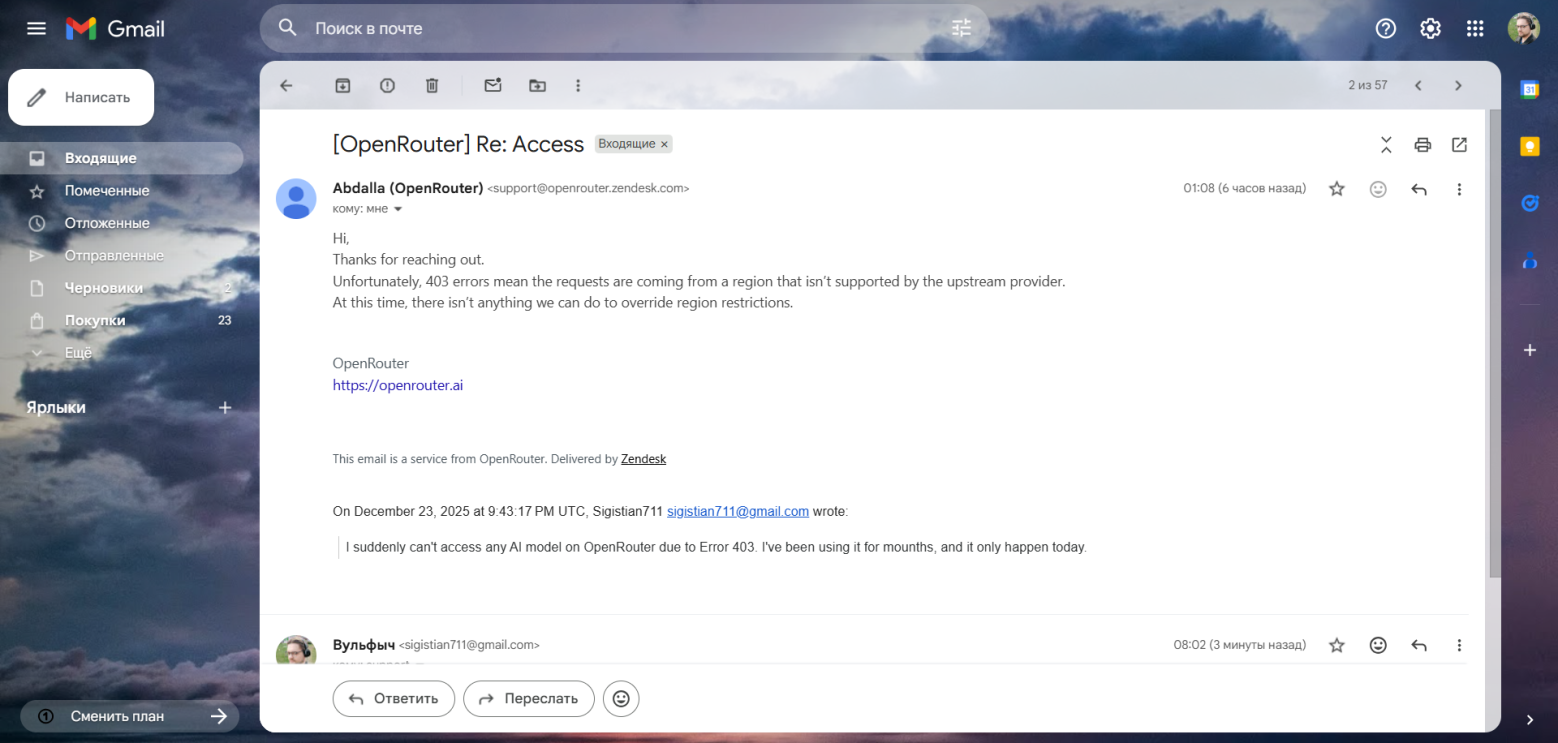Delete the email using the trash icon
The height and width of the screenshot is (743, 1558).
point(432,86)
